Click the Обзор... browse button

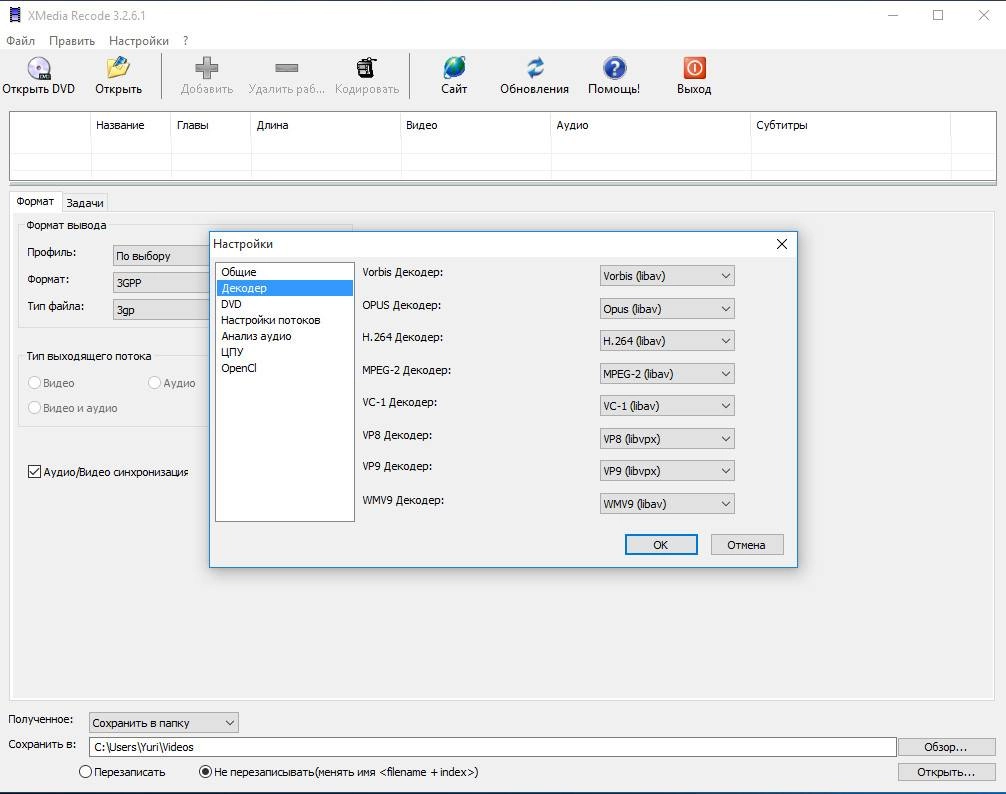coord(946,747)
